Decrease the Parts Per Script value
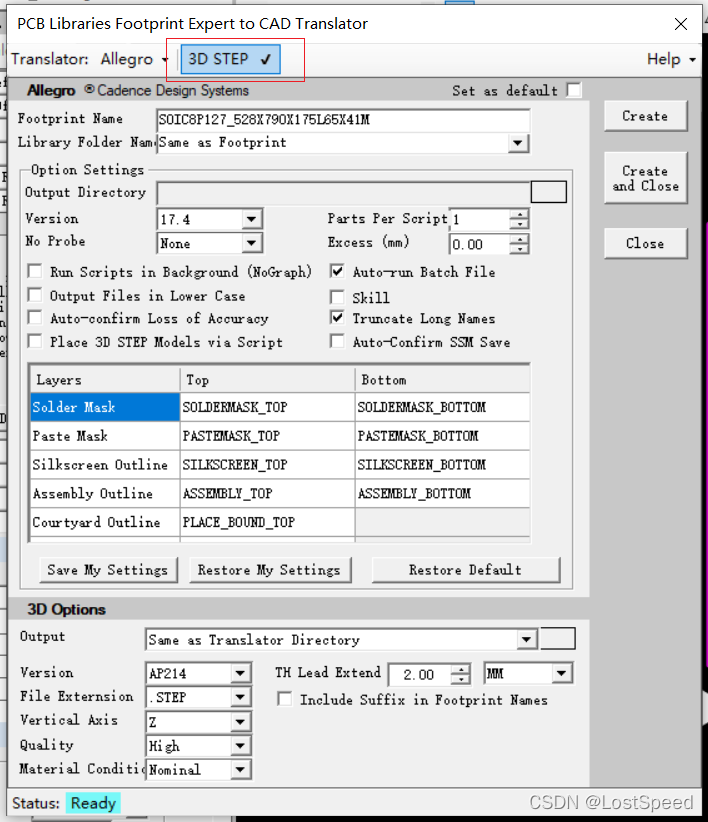Screen dimensions: 708x822 point(519,224)
